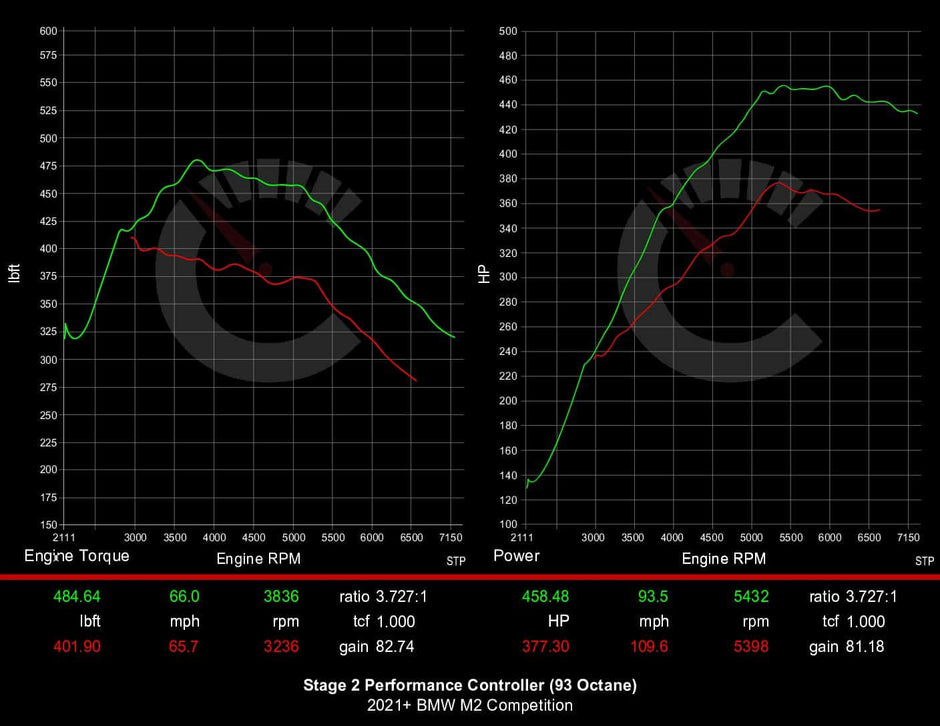Image resolution: width=940 pixels, height=726 pixels.
Task: Select the power gain value 81.18
Action: [864, 646]
